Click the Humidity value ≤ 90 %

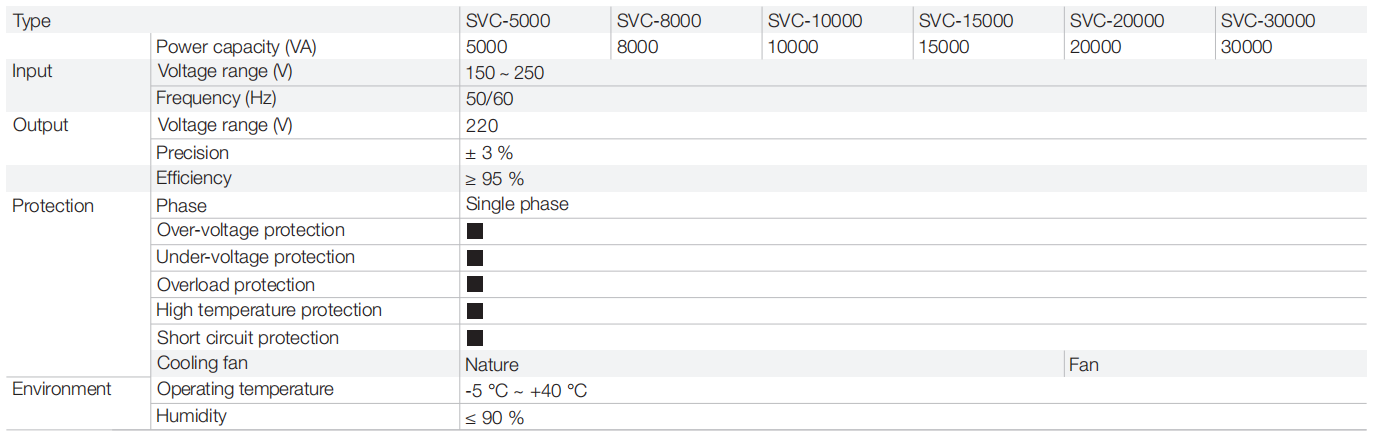pyautogui.click(x=495, y=418)
